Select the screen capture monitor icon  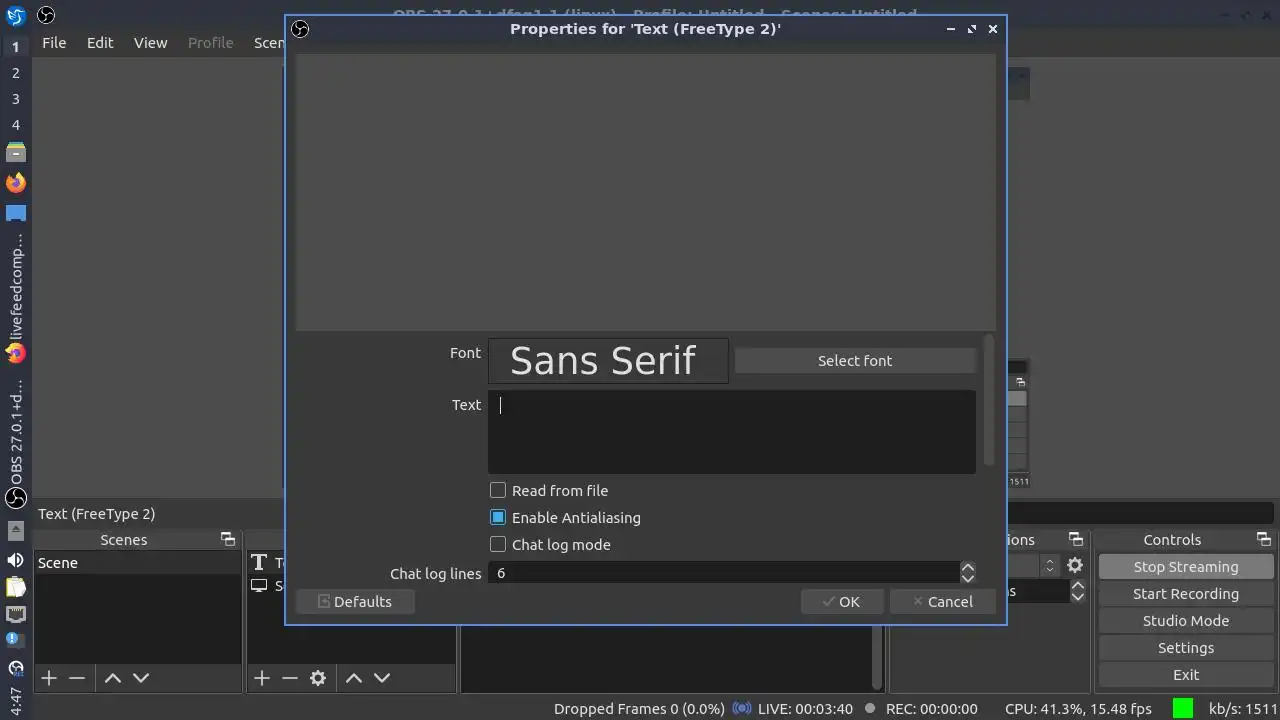[x=259, y=586]
